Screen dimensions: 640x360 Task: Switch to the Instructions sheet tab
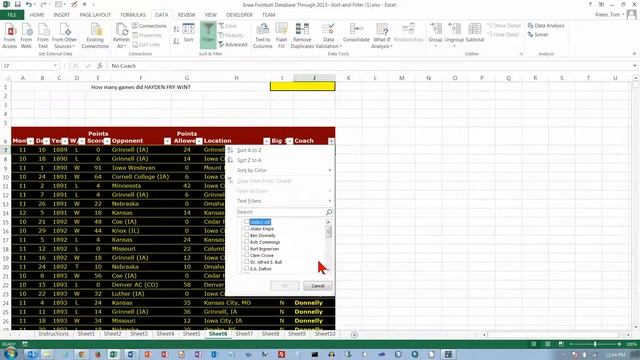[x=53, y=334]
